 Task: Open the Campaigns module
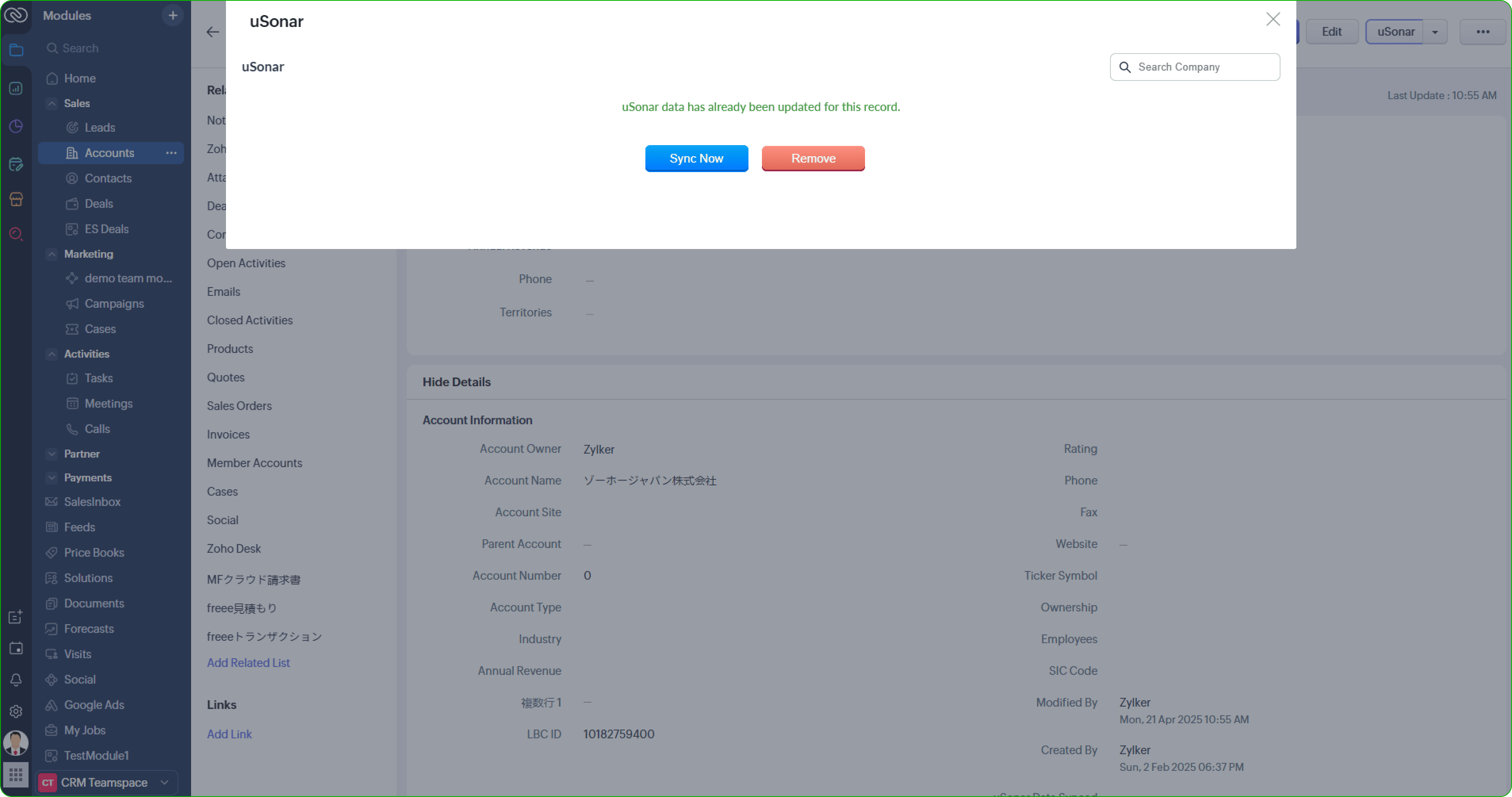click(x=114, y=303)
